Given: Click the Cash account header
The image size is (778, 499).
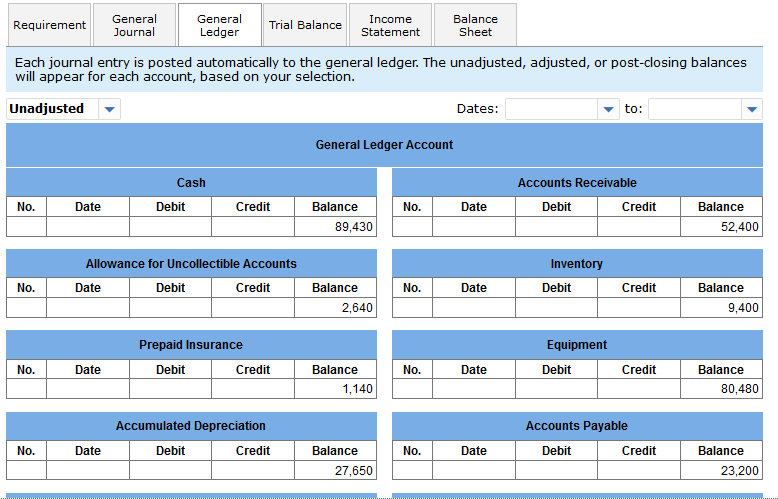Looking at the screenshot, I should (x=191, y=183).
